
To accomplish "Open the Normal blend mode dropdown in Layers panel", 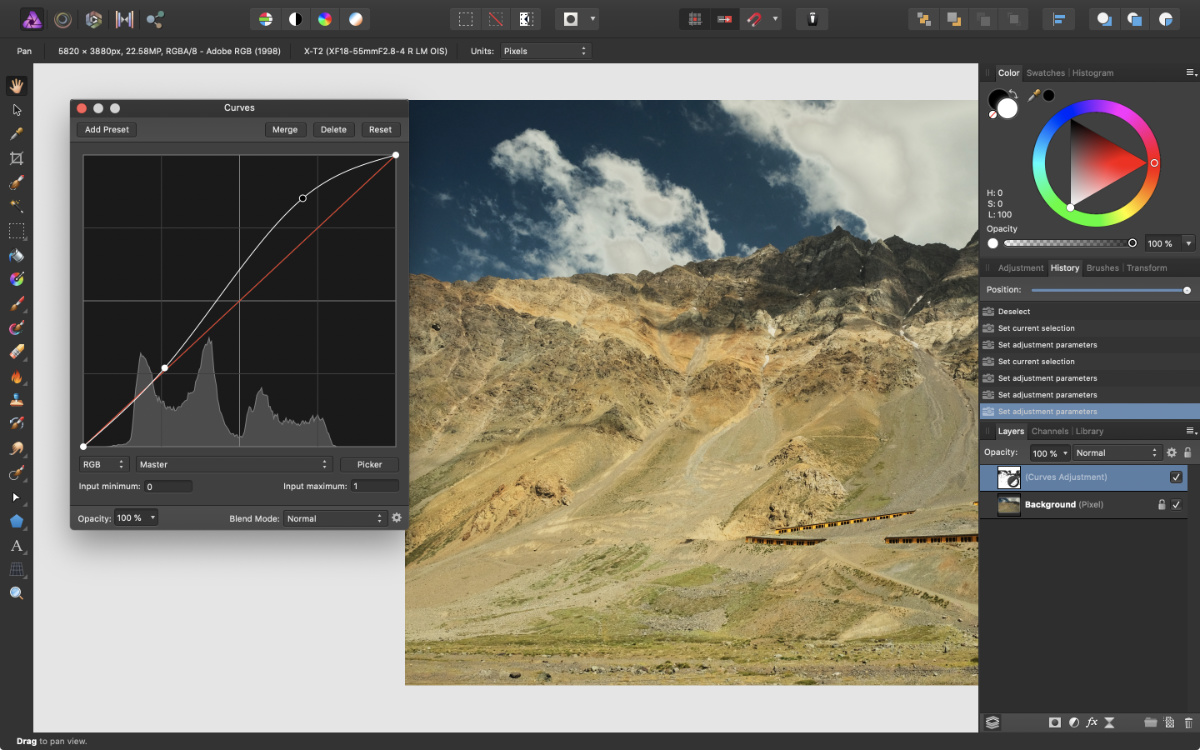I will tap(1115, 452).
